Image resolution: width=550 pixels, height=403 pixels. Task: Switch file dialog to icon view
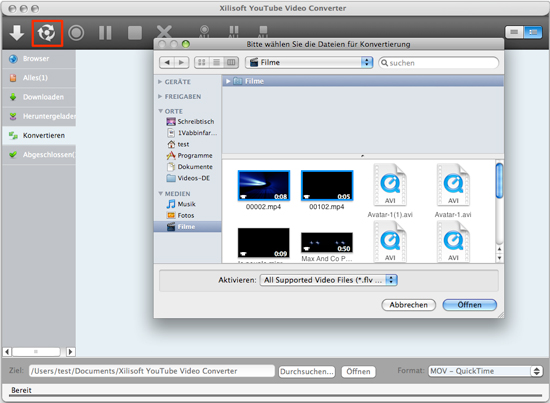(x=202, y=62)
